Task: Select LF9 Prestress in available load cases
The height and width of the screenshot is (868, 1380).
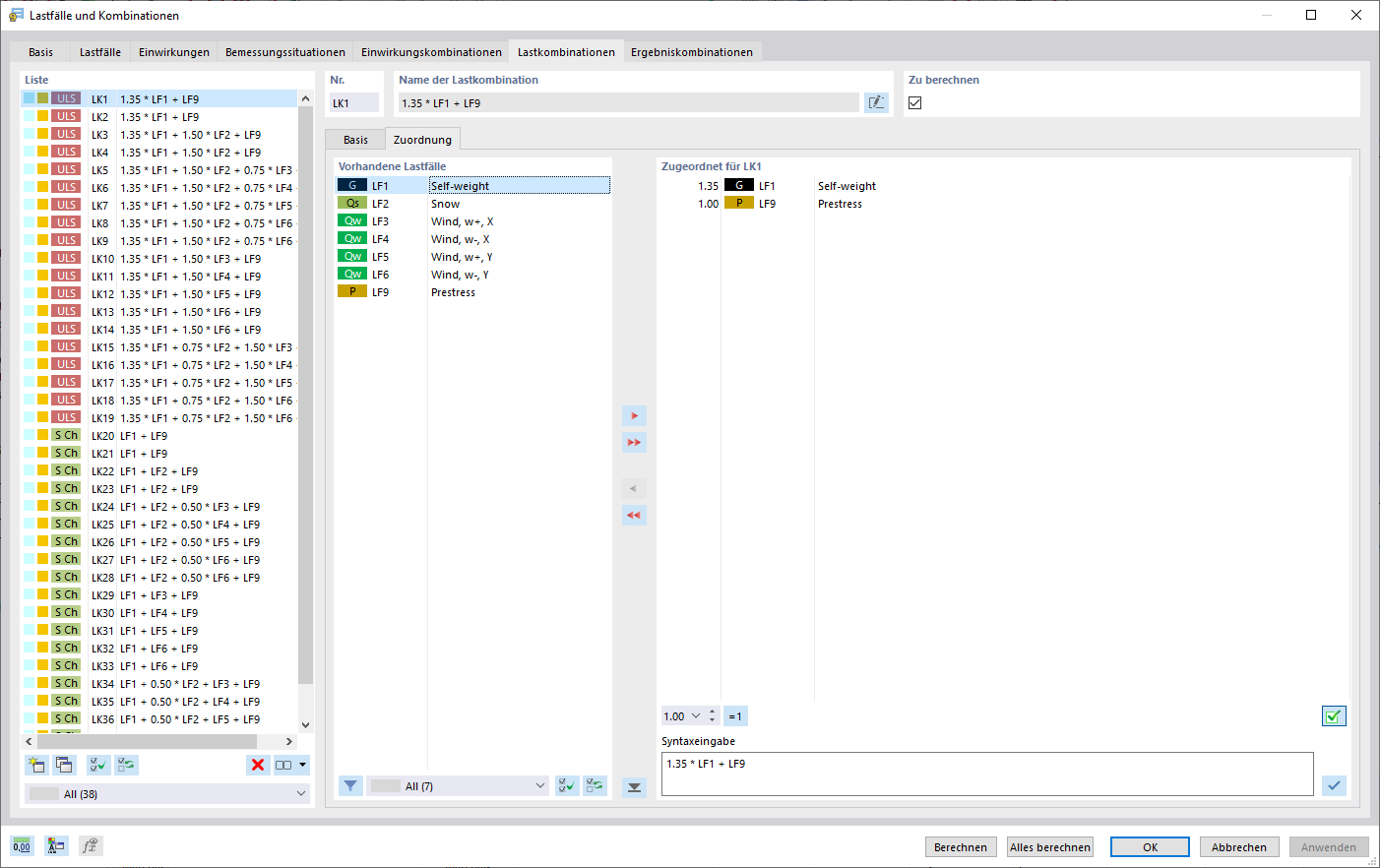Action: point(472,292)
